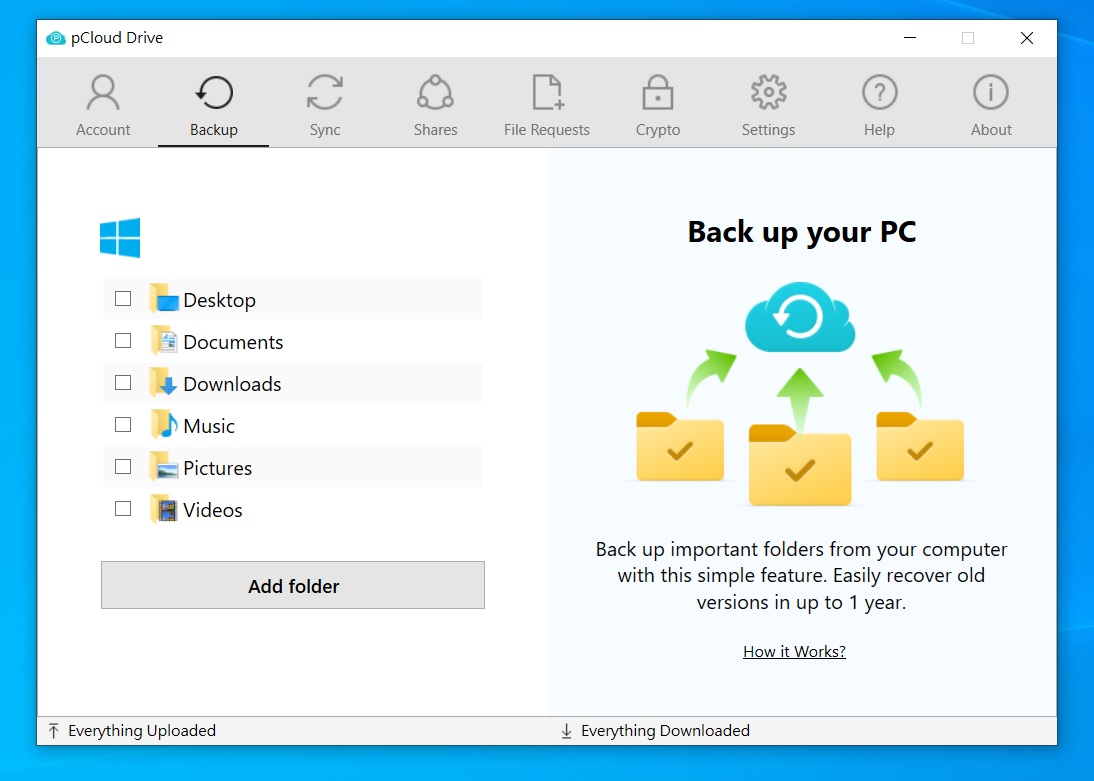This screenshot has height=781, width=1094.
Task: Minimize the pCloud Drive window
Action: (x=910, y=38)
